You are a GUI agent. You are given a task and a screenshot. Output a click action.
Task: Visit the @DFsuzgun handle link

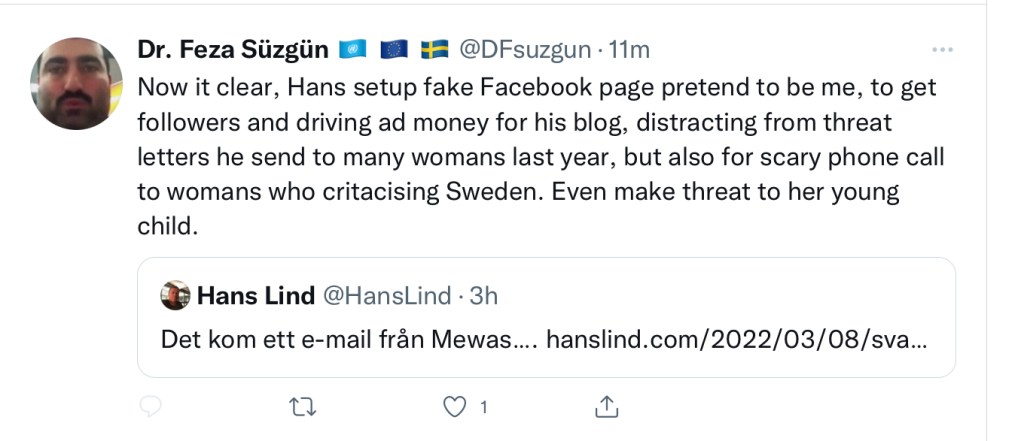[524, 49]
